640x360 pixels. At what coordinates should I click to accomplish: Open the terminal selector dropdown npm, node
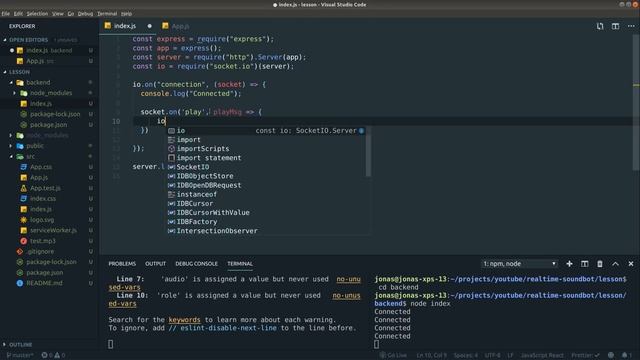(x=519, y=264)
